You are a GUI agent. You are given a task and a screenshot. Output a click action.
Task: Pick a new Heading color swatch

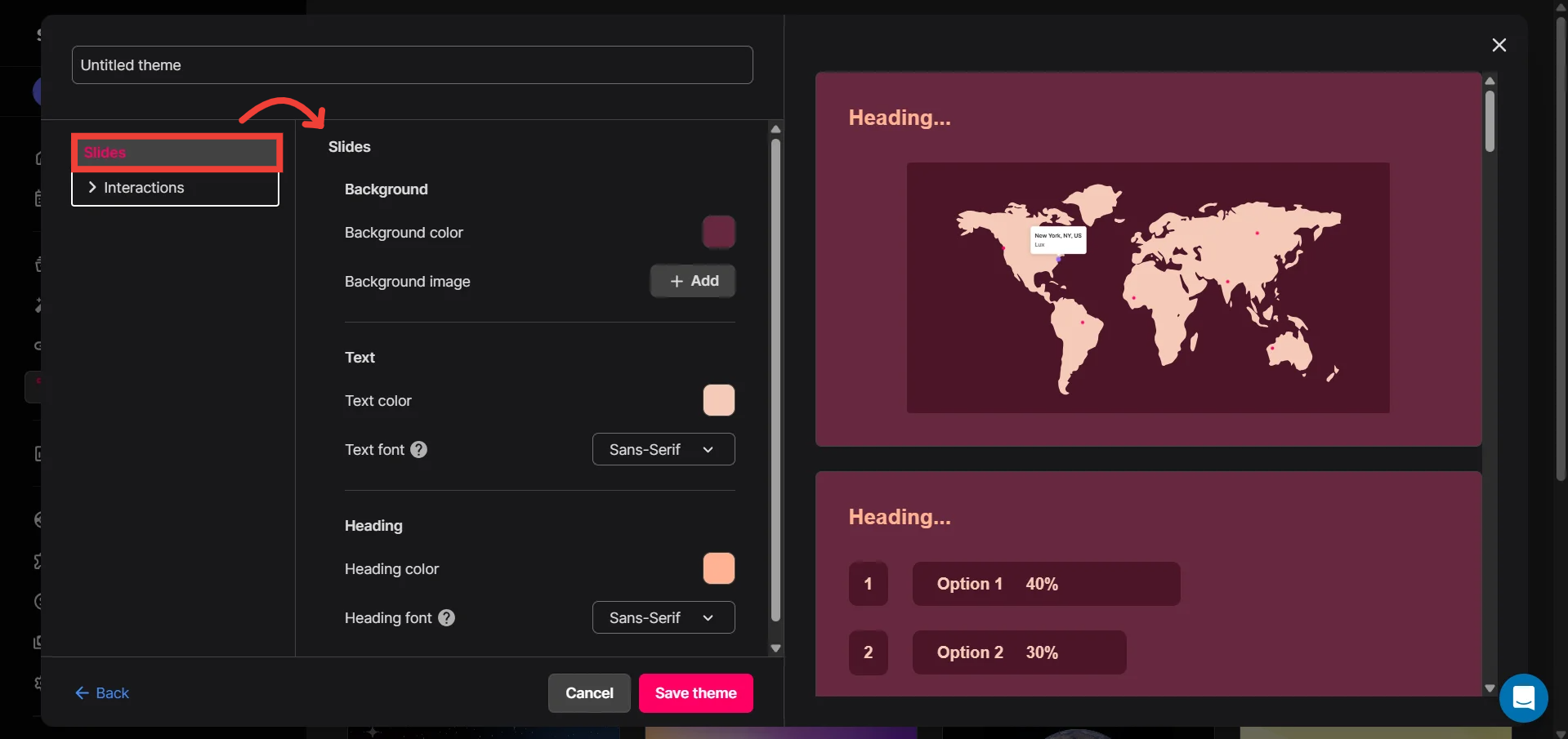[718, 568]
